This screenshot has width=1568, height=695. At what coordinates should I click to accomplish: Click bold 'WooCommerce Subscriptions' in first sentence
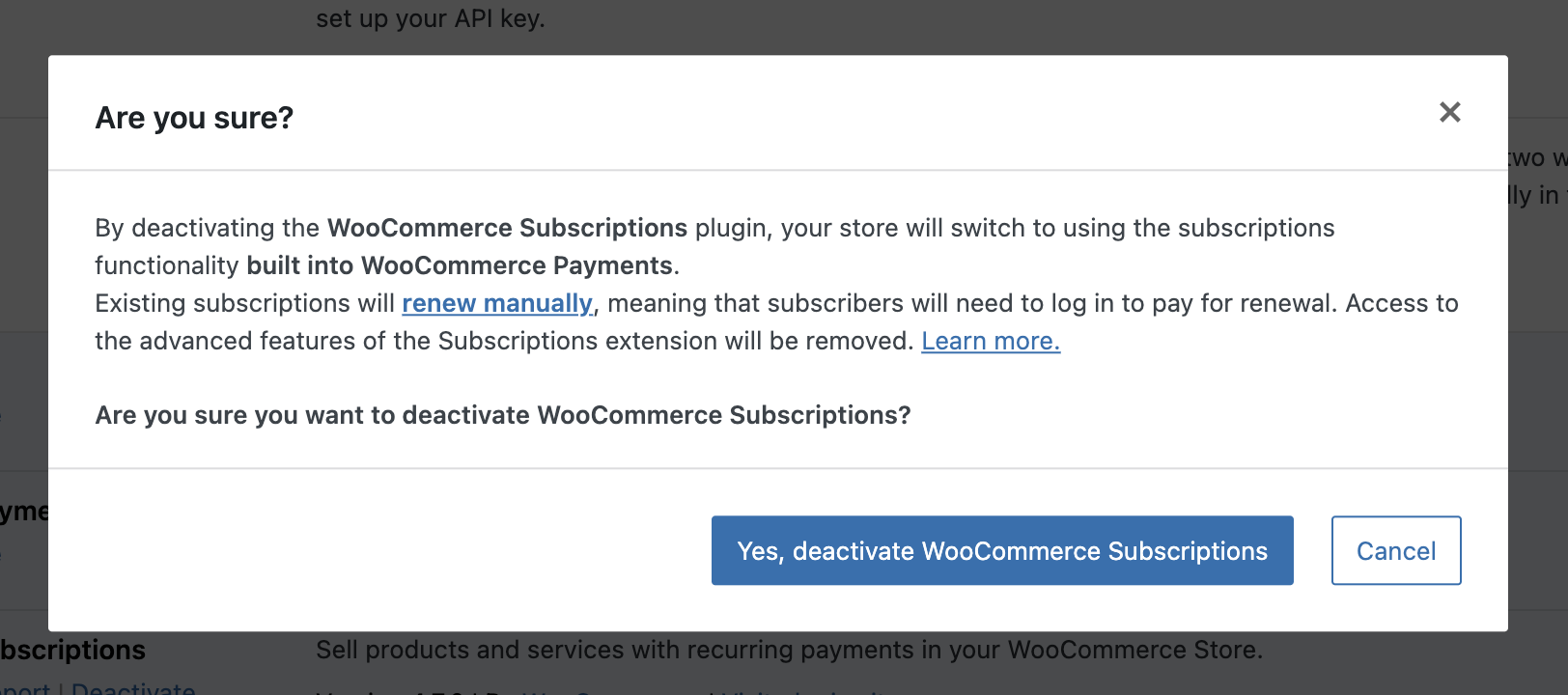point(507,228)
